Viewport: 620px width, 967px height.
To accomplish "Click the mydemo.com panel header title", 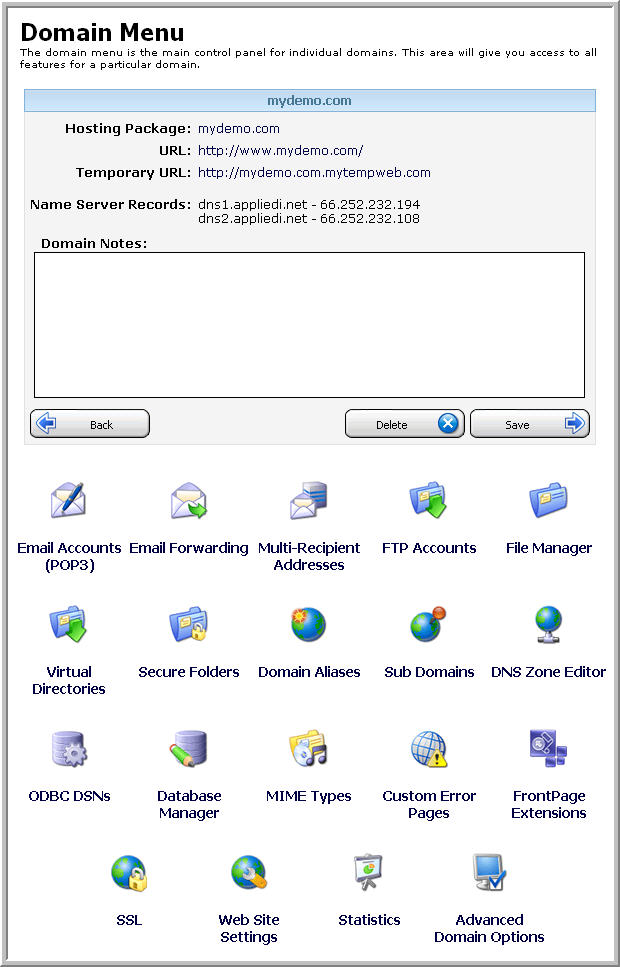I will tap(309, 101).
